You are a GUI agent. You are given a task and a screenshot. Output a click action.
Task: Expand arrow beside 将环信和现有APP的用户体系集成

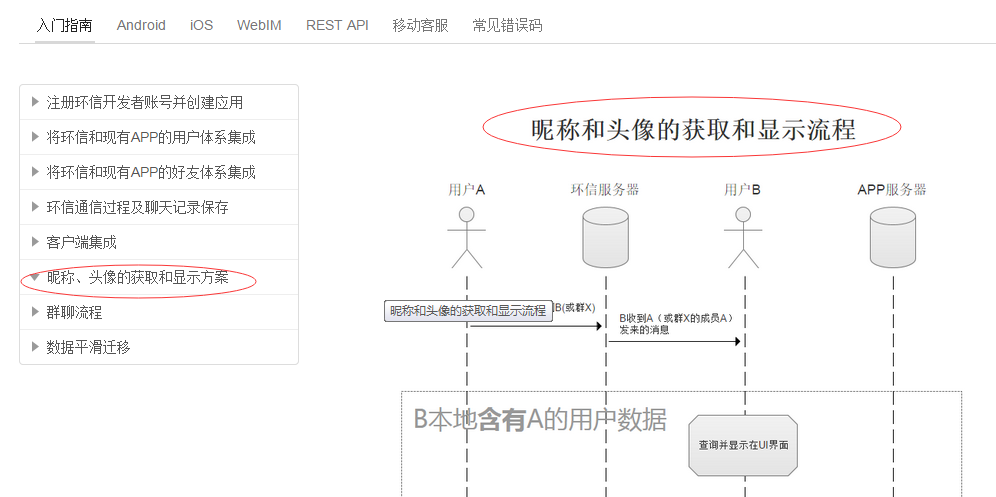[35, 137]
